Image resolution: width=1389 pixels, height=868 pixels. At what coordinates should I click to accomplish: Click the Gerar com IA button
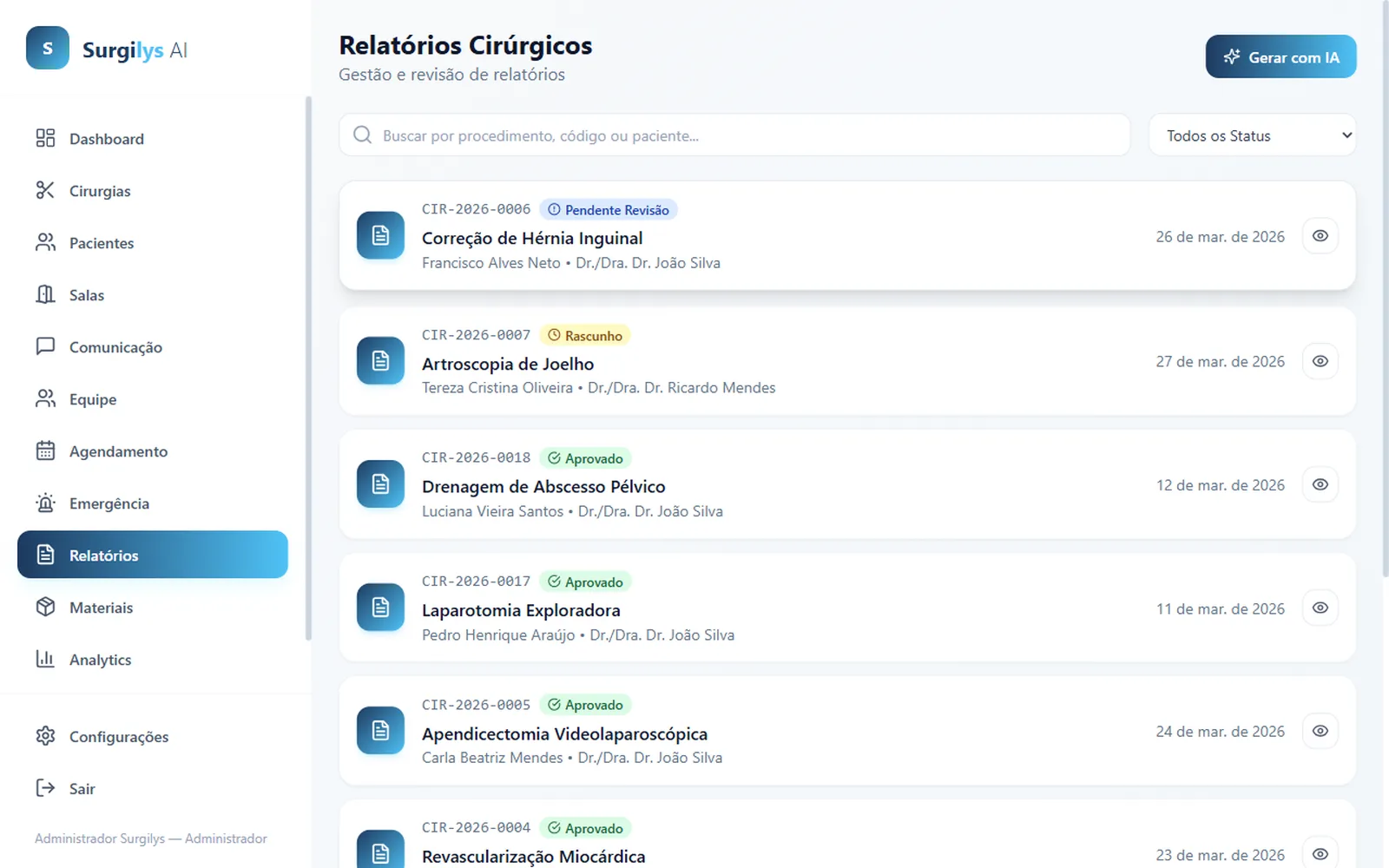point(1280,56)
